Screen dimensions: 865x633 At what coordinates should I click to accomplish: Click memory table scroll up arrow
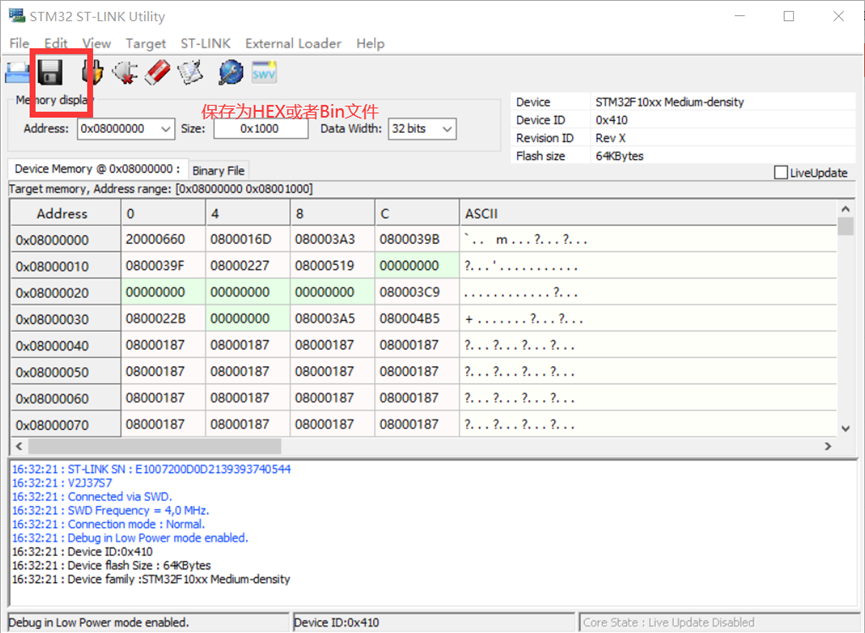[845, 209]
